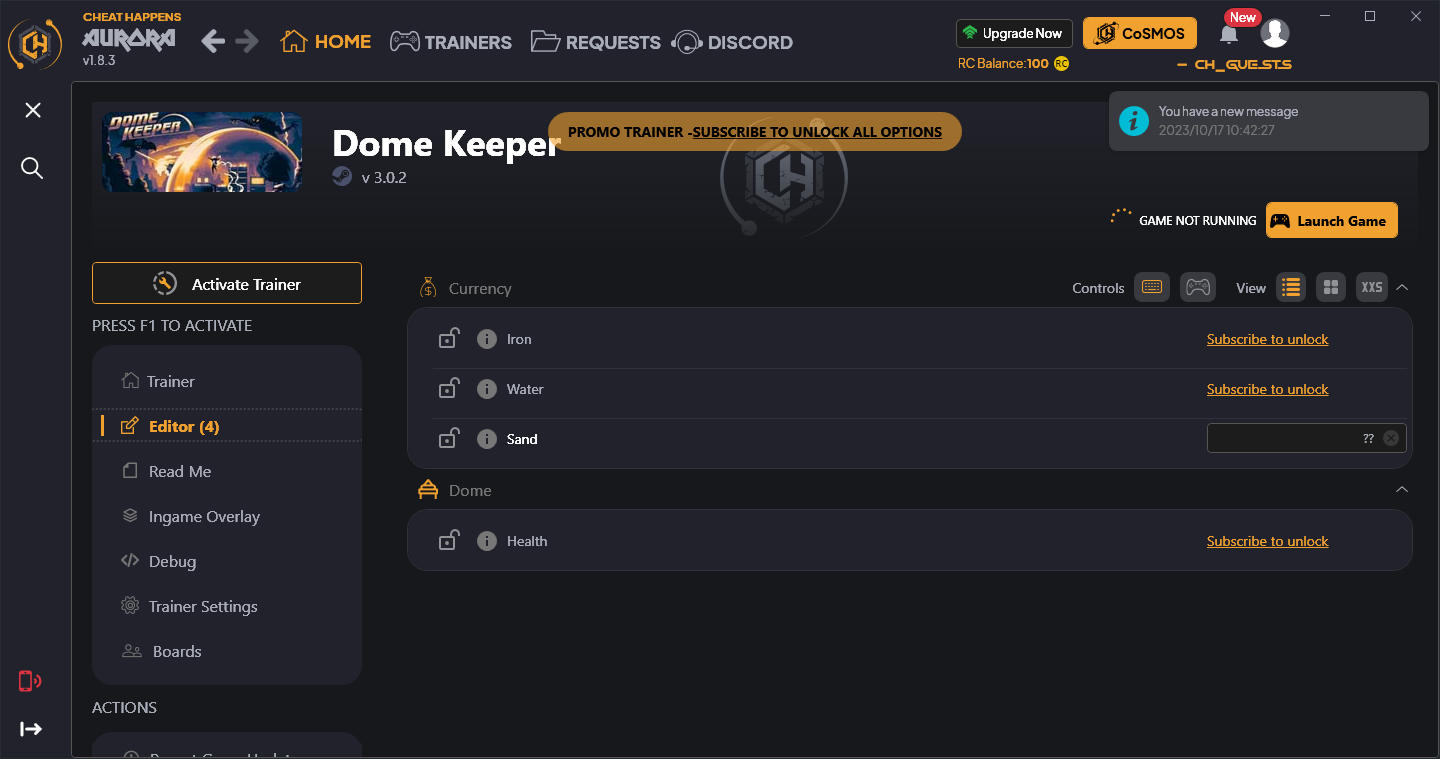Open notifications bell icon

coord(1229,34)
